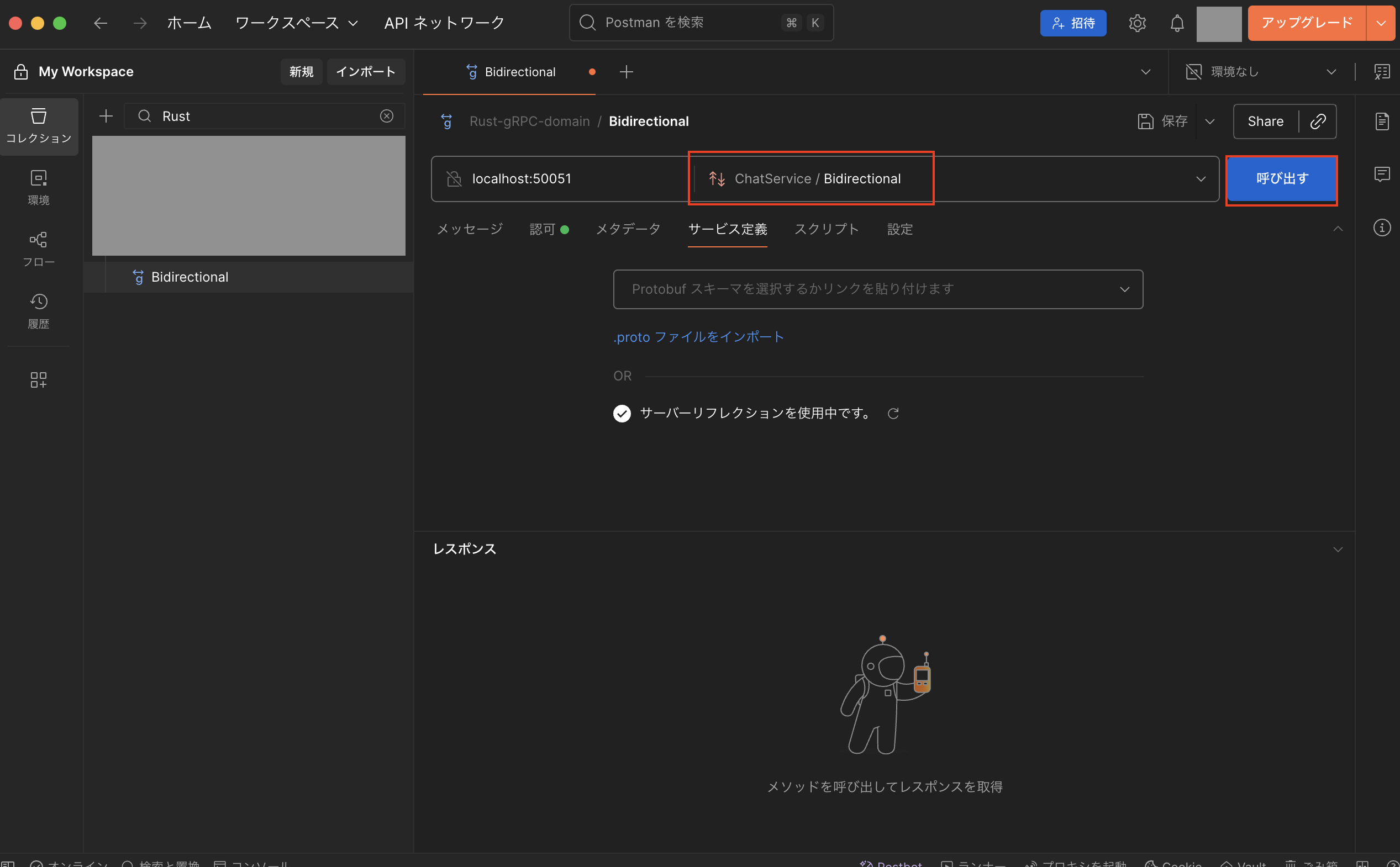Open the notifications bell
This screenshot has height=867, width=1400.
[1177, 23]
